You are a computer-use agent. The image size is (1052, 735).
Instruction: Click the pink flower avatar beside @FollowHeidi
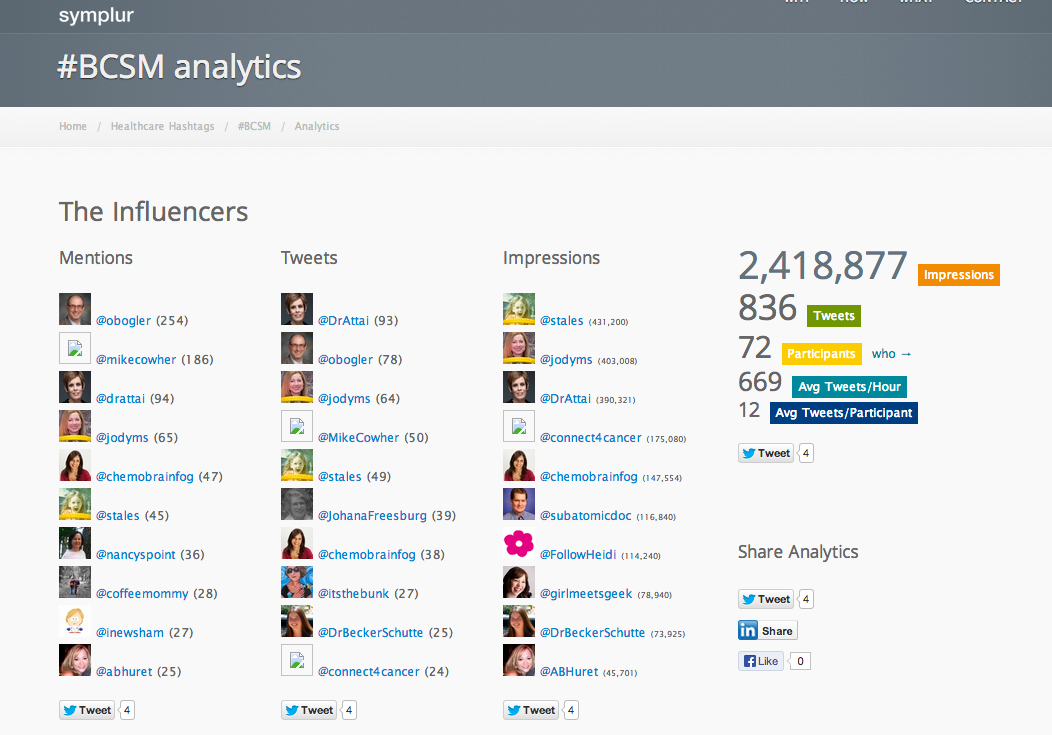coord(519,543)
